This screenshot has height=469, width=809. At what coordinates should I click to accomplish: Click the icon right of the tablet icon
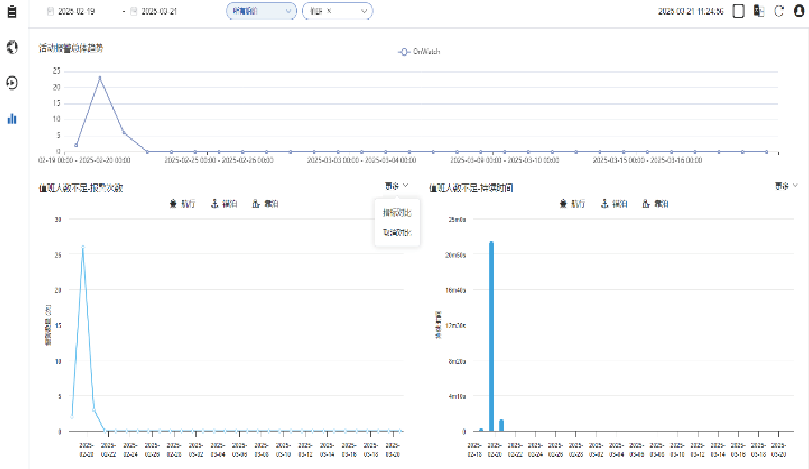[758, 12]
